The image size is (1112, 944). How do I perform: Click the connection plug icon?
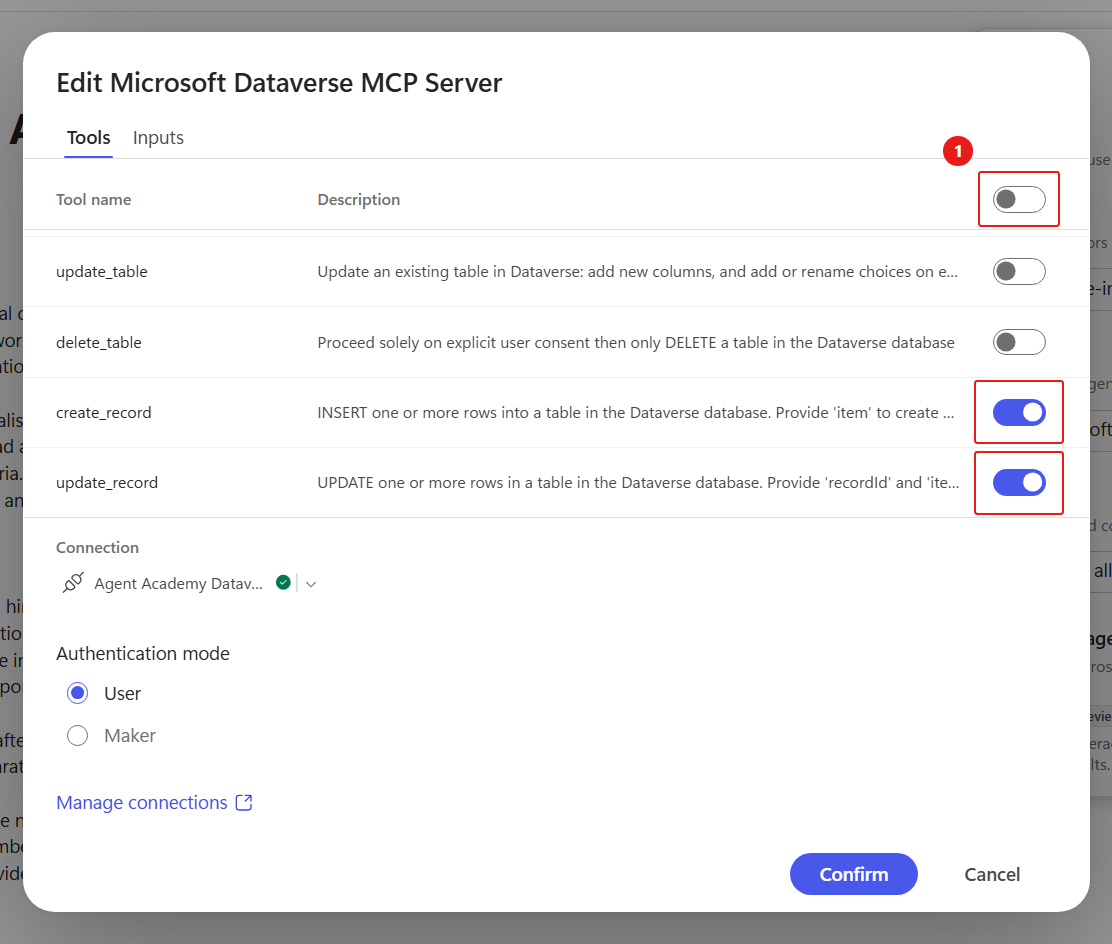point(73,583)
